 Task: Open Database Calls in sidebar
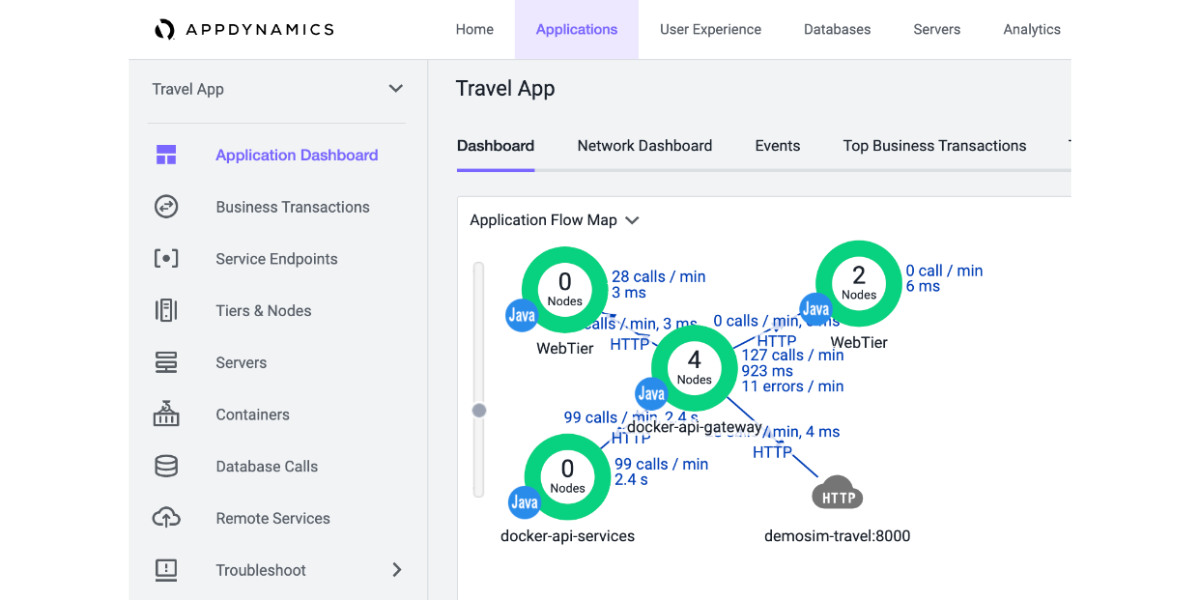pyautogui.click(x=267, y=467)
